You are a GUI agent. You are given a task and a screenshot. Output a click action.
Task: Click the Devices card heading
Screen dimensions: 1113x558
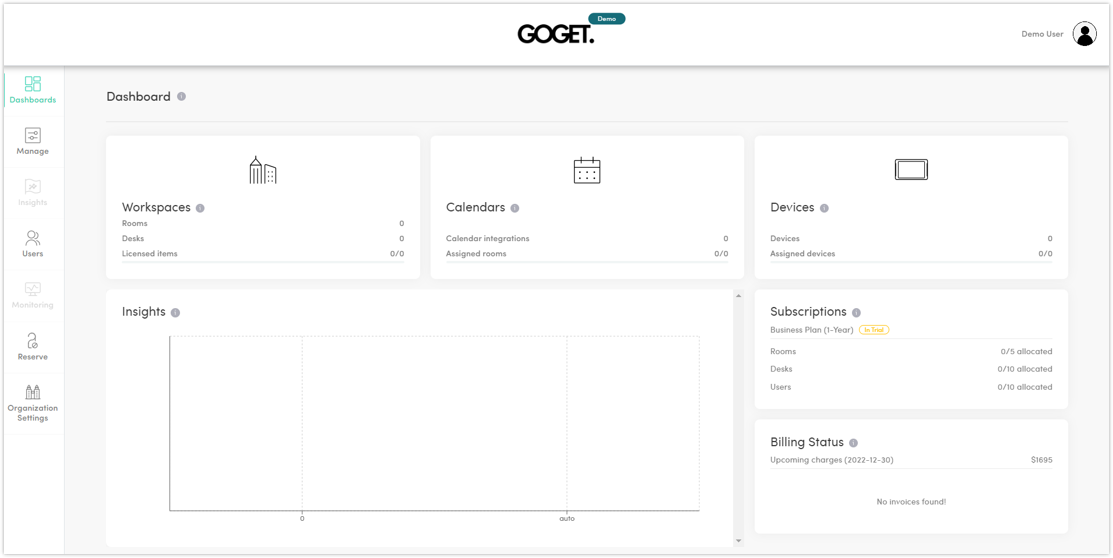click(x=792, y=207)
